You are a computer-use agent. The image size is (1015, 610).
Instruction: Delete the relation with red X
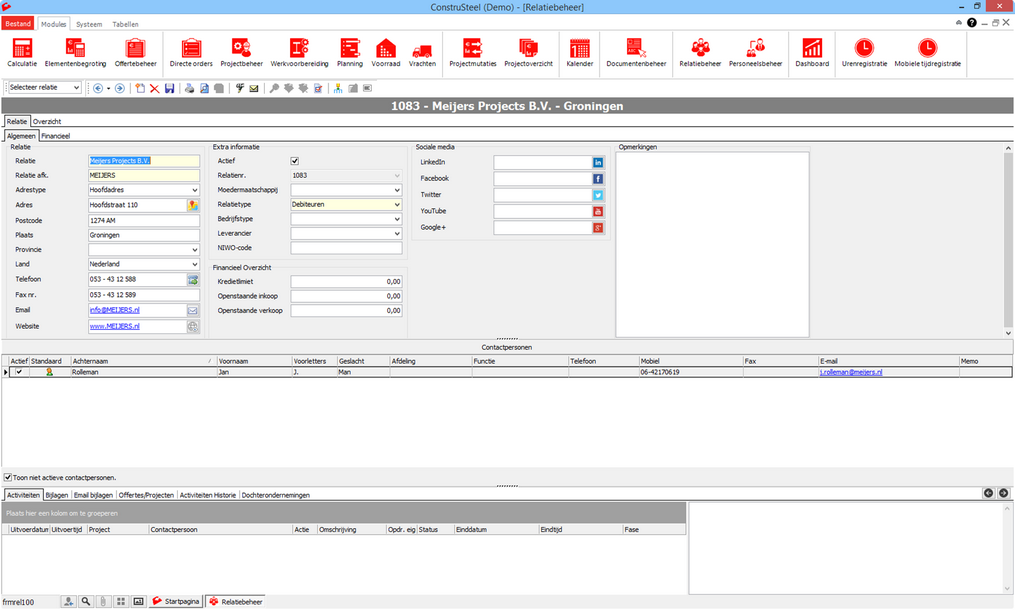155,88
